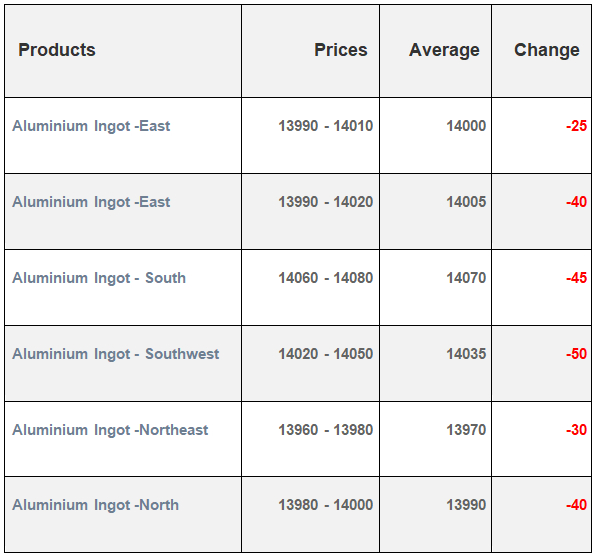
Task: Open the Aluminium Ingot -Northeast link
Action: pyautogui.click(x=110, y=430)
